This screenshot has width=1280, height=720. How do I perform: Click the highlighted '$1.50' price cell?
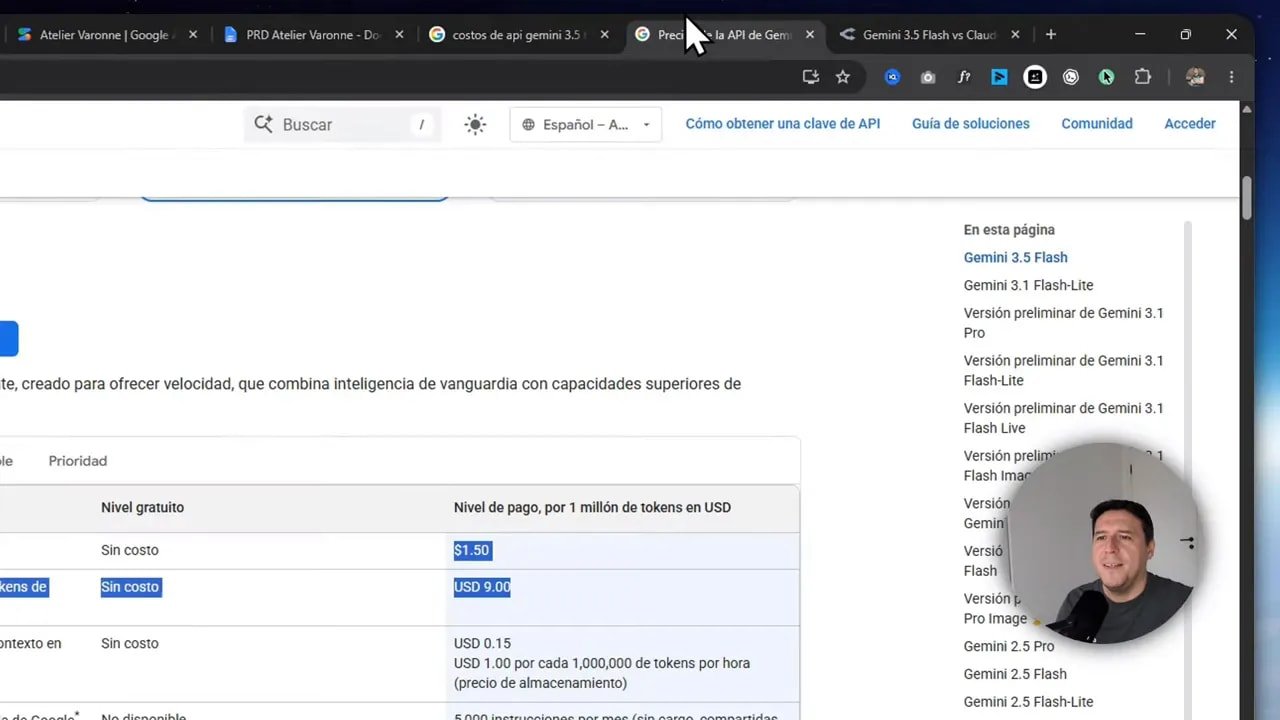(x=472, y=550)
